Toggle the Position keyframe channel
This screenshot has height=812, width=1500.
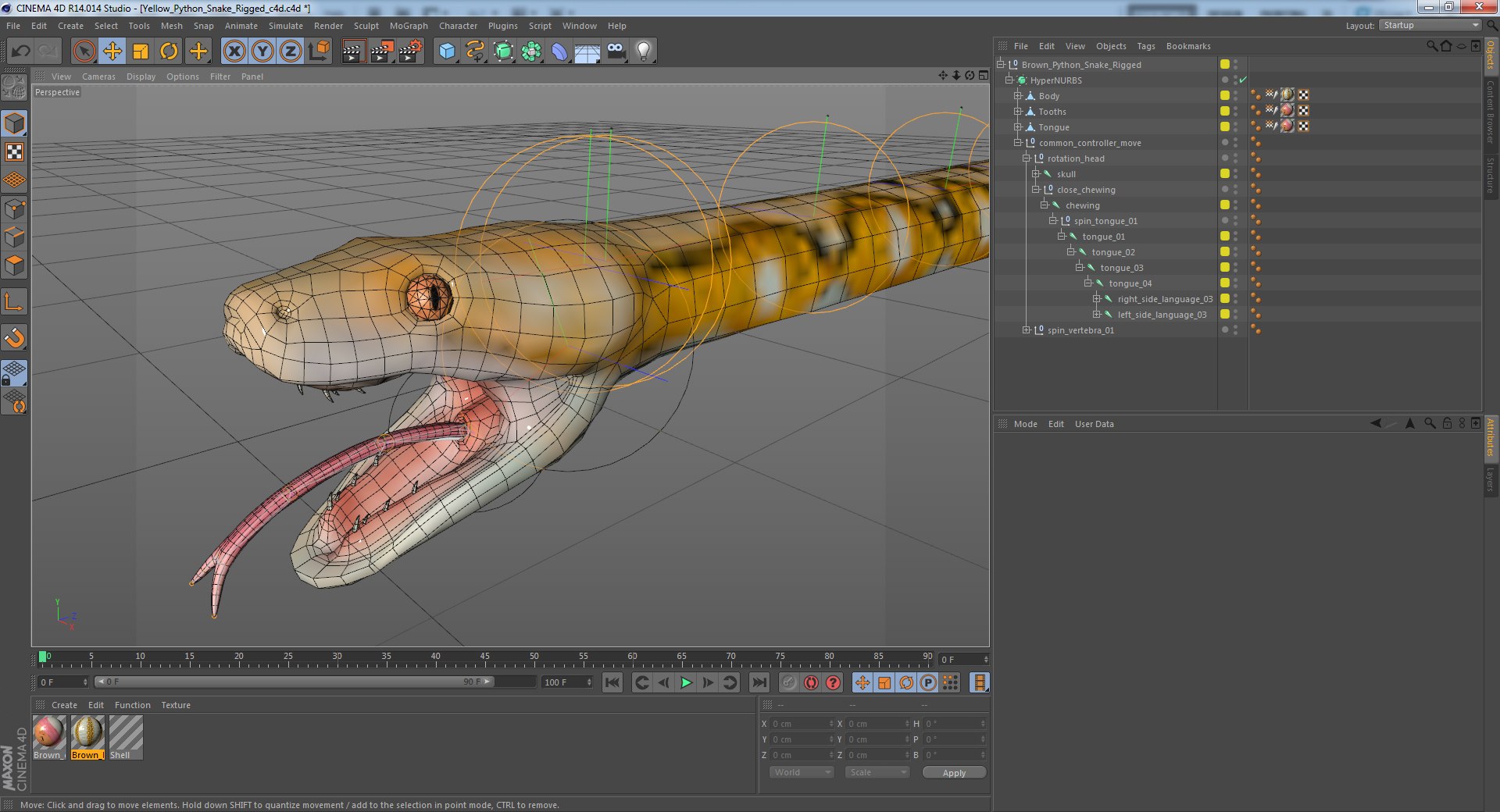(x=862, y=682)
